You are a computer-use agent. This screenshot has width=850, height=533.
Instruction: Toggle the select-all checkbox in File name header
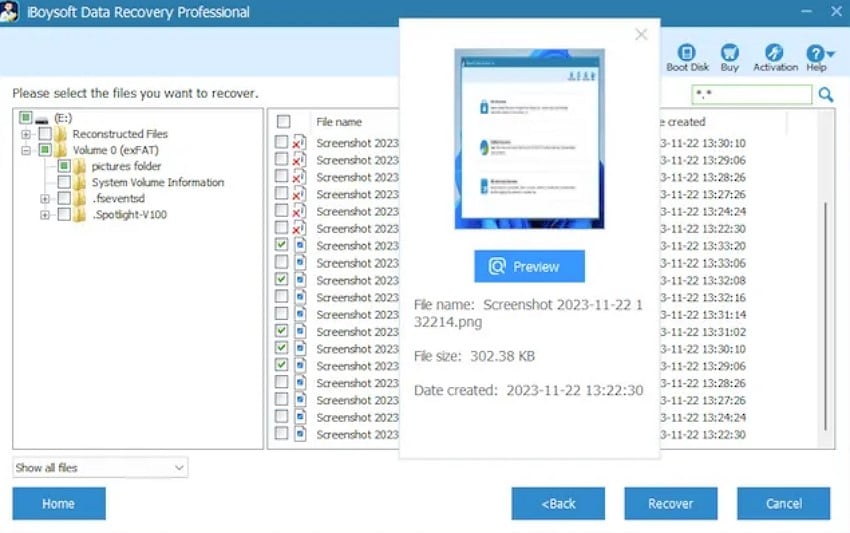point(283,121)
